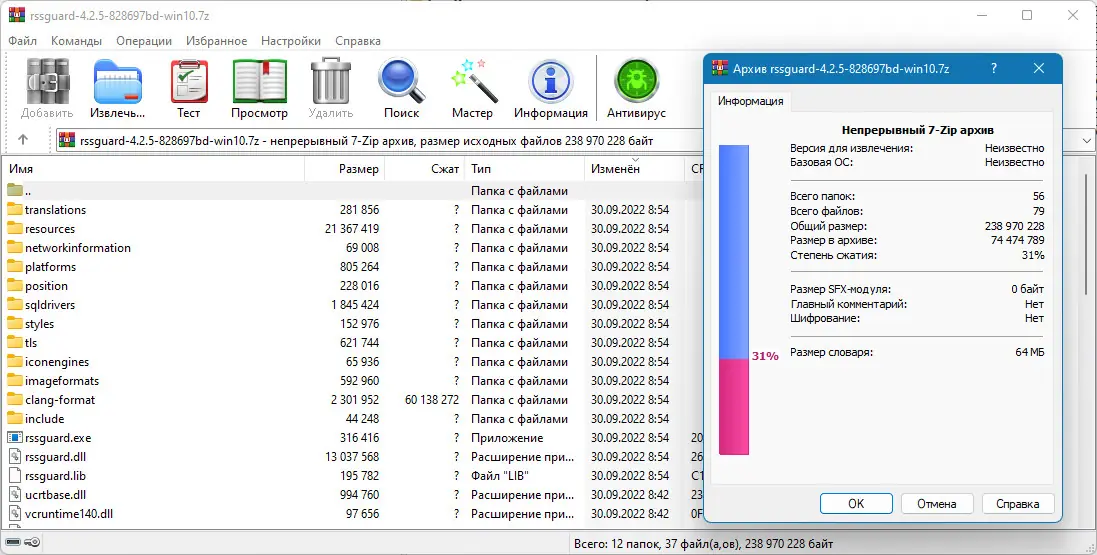Sort by the Изменён column header
Viewport: 1097px width, 555px height.
click(634, 169)
